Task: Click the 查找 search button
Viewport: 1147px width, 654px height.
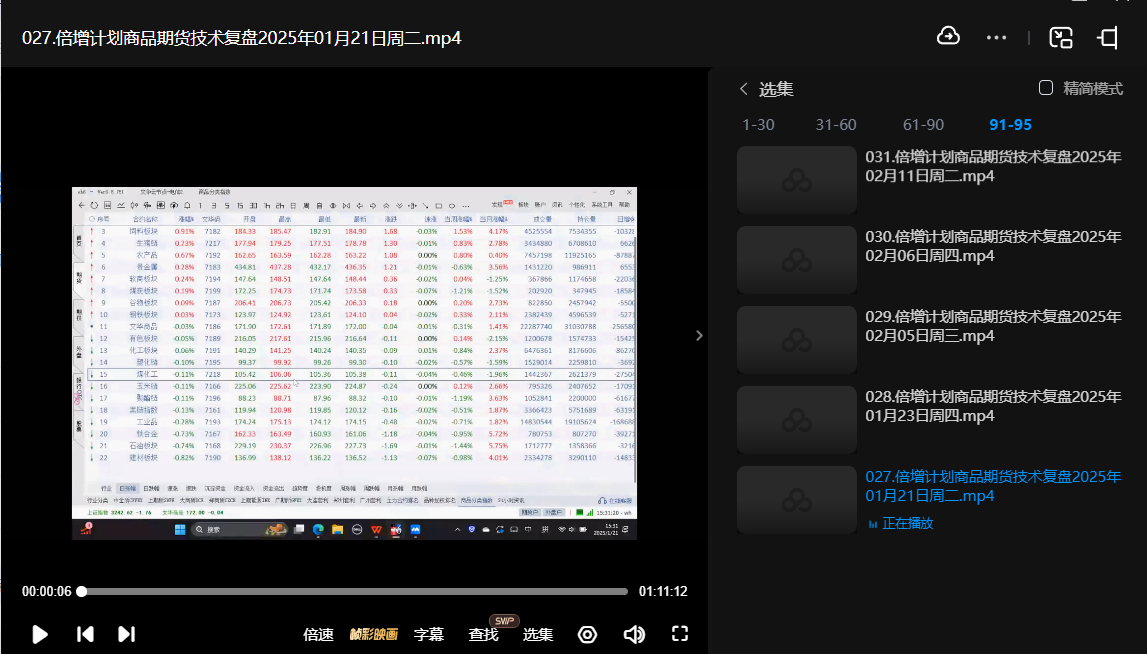Action: coord(483,634)
